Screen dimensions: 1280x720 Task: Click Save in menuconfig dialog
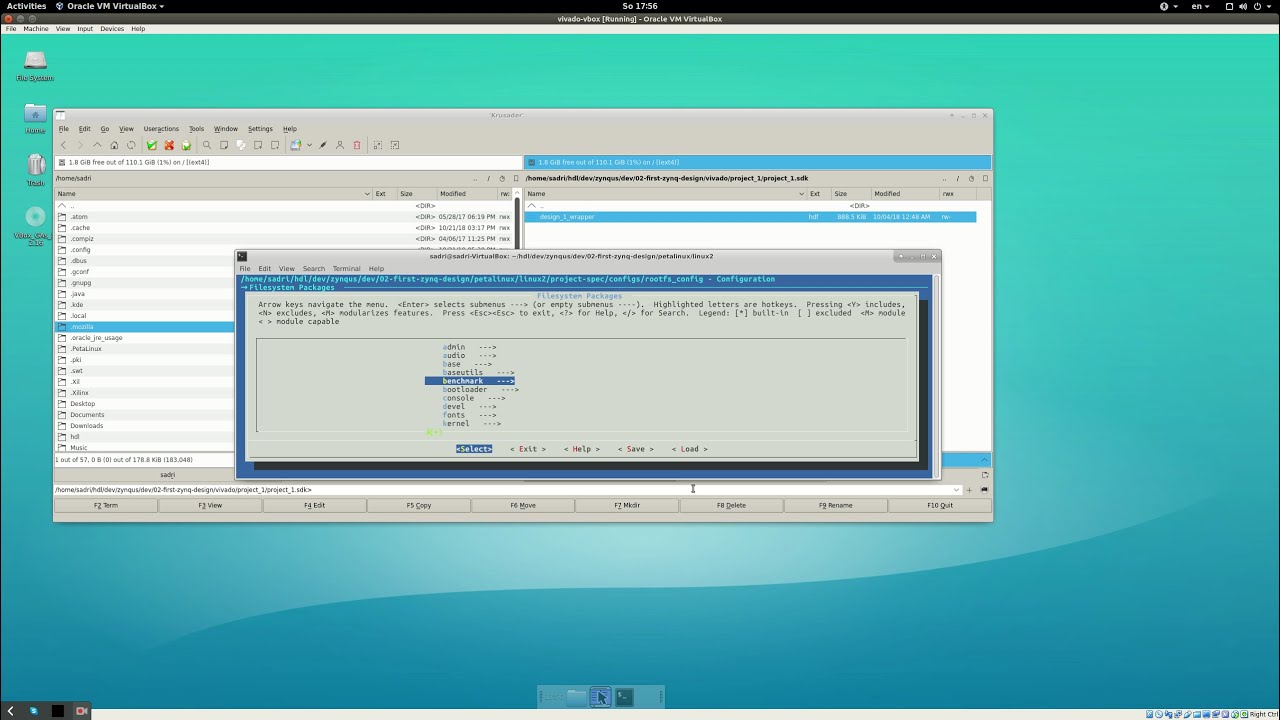[636, 449]
